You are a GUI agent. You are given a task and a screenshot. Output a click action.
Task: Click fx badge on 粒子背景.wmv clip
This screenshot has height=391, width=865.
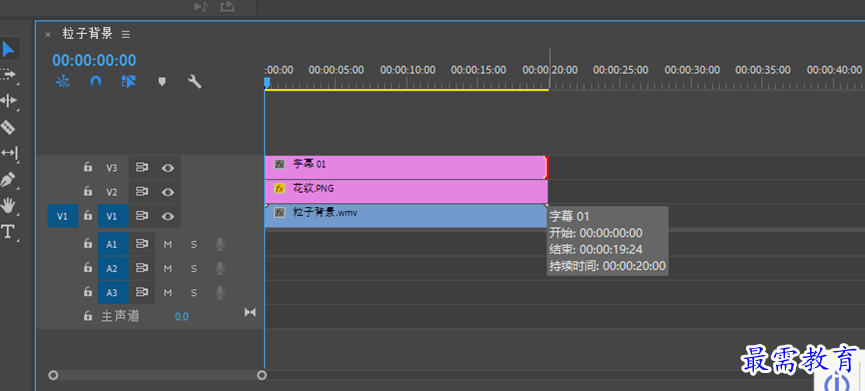[280, 213]
